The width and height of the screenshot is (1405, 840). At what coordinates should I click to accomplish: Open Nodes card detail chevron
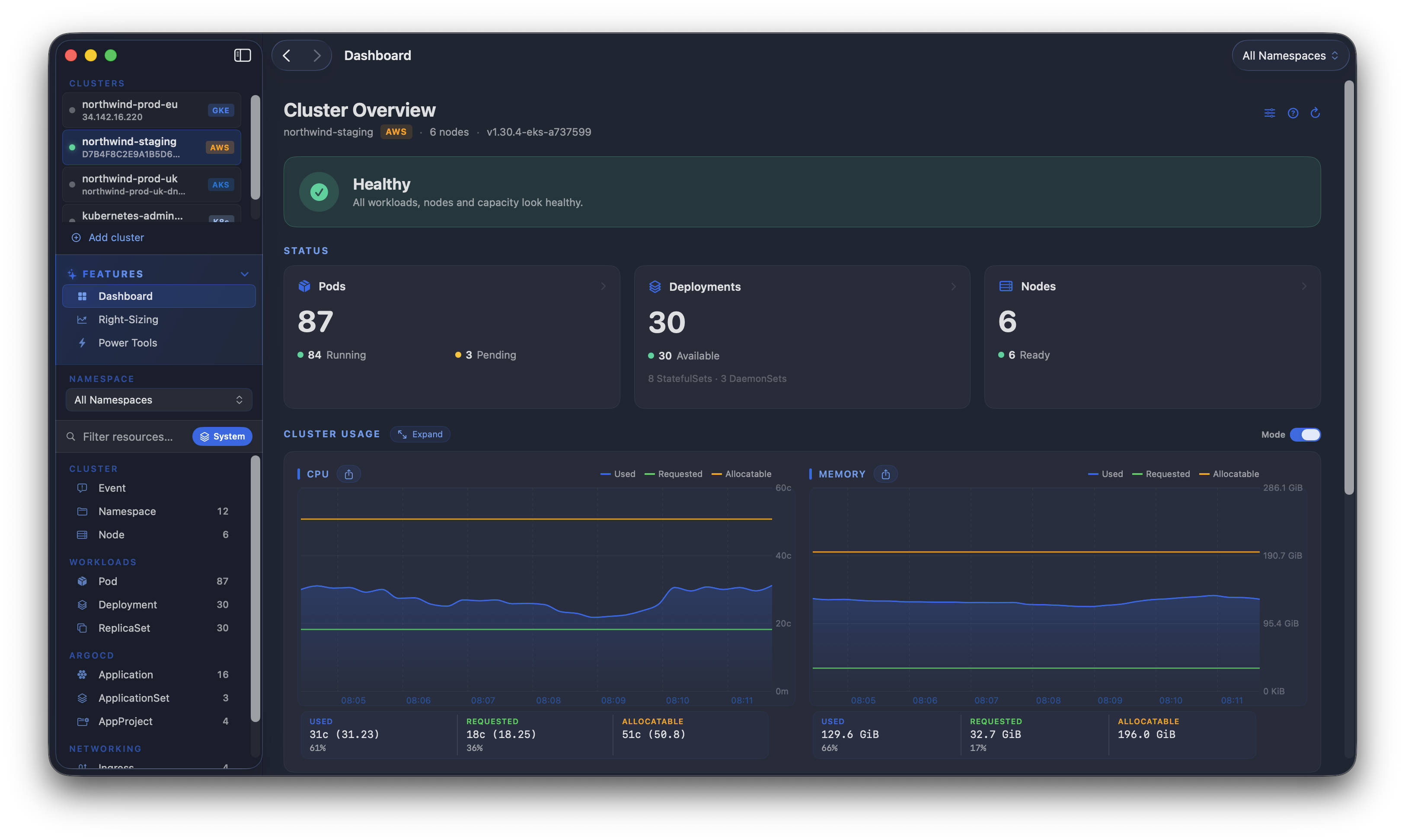click(x=1304, y=286)
